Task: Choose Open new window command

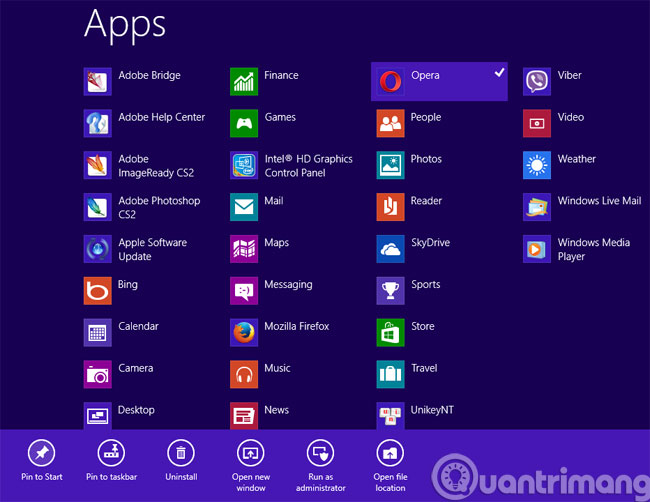Action: coord(251,466)
